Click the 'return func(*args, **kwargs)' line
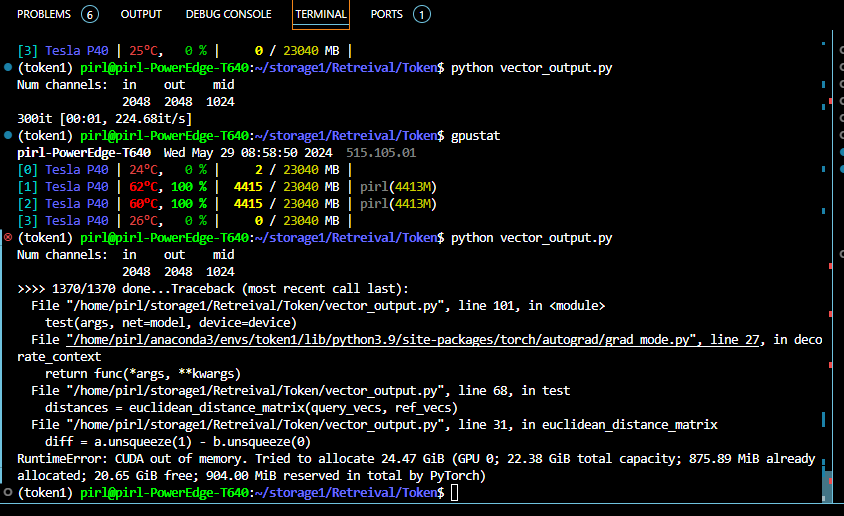Image resolution: width=844 pixels, height=516 pixels. [x=143, y=373]
